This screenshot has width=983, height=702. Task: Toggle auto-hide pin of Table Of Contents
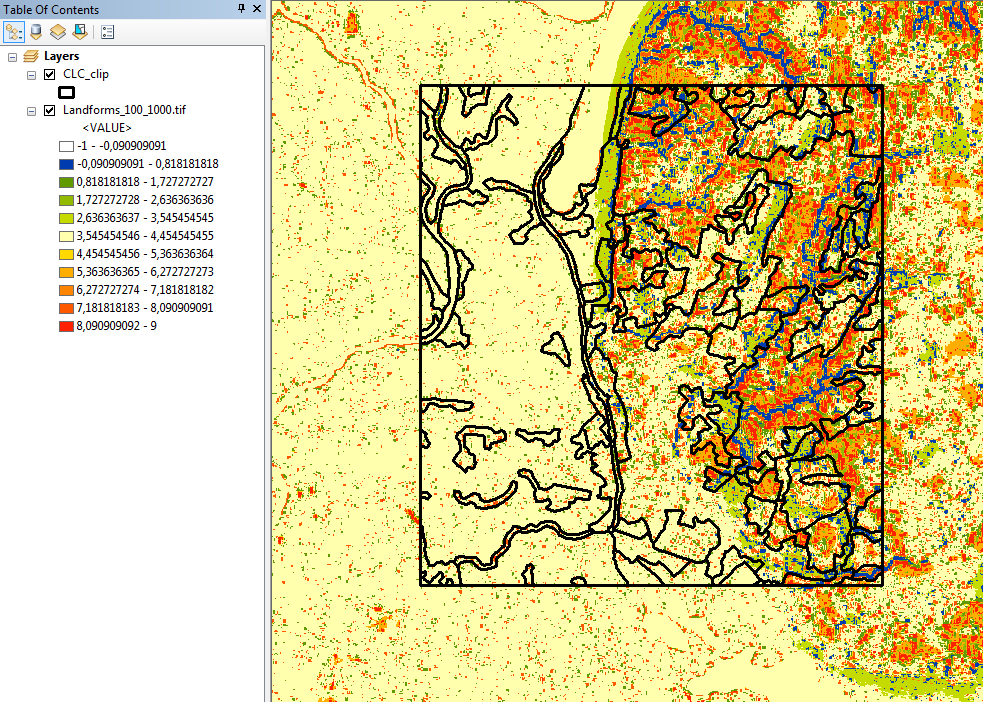242,9
